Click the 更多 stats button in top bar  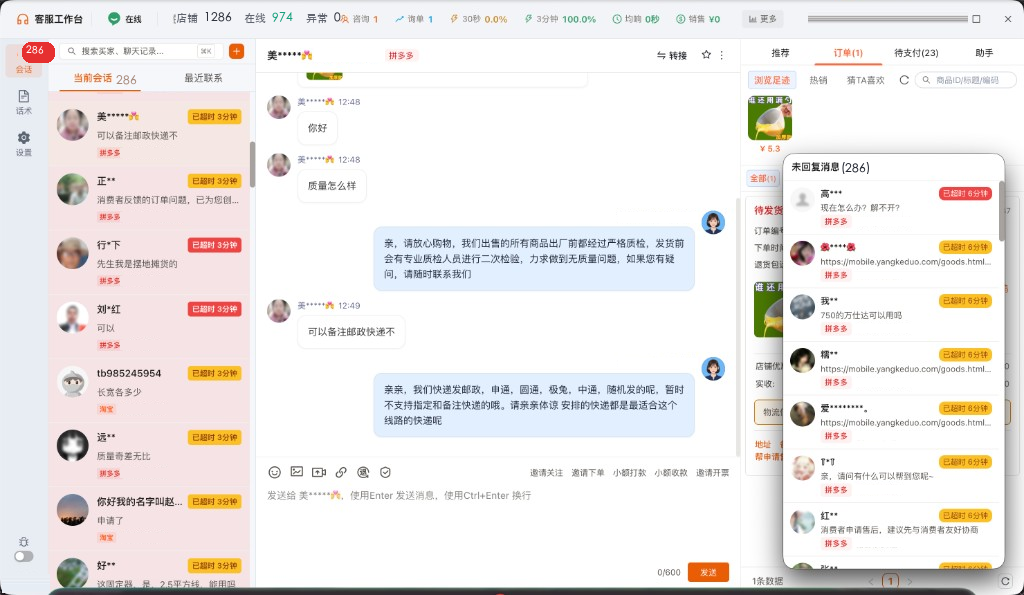pyautogui.click(x=762, y=19)
